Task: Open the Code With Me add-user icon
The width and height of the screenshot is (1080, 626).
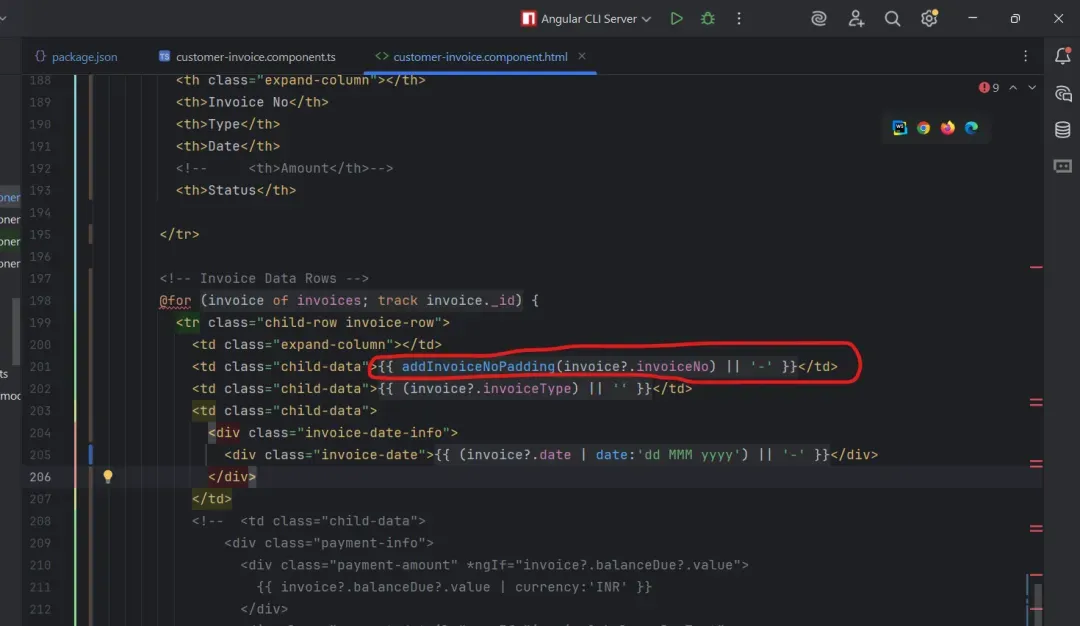Action: (856, 18)
